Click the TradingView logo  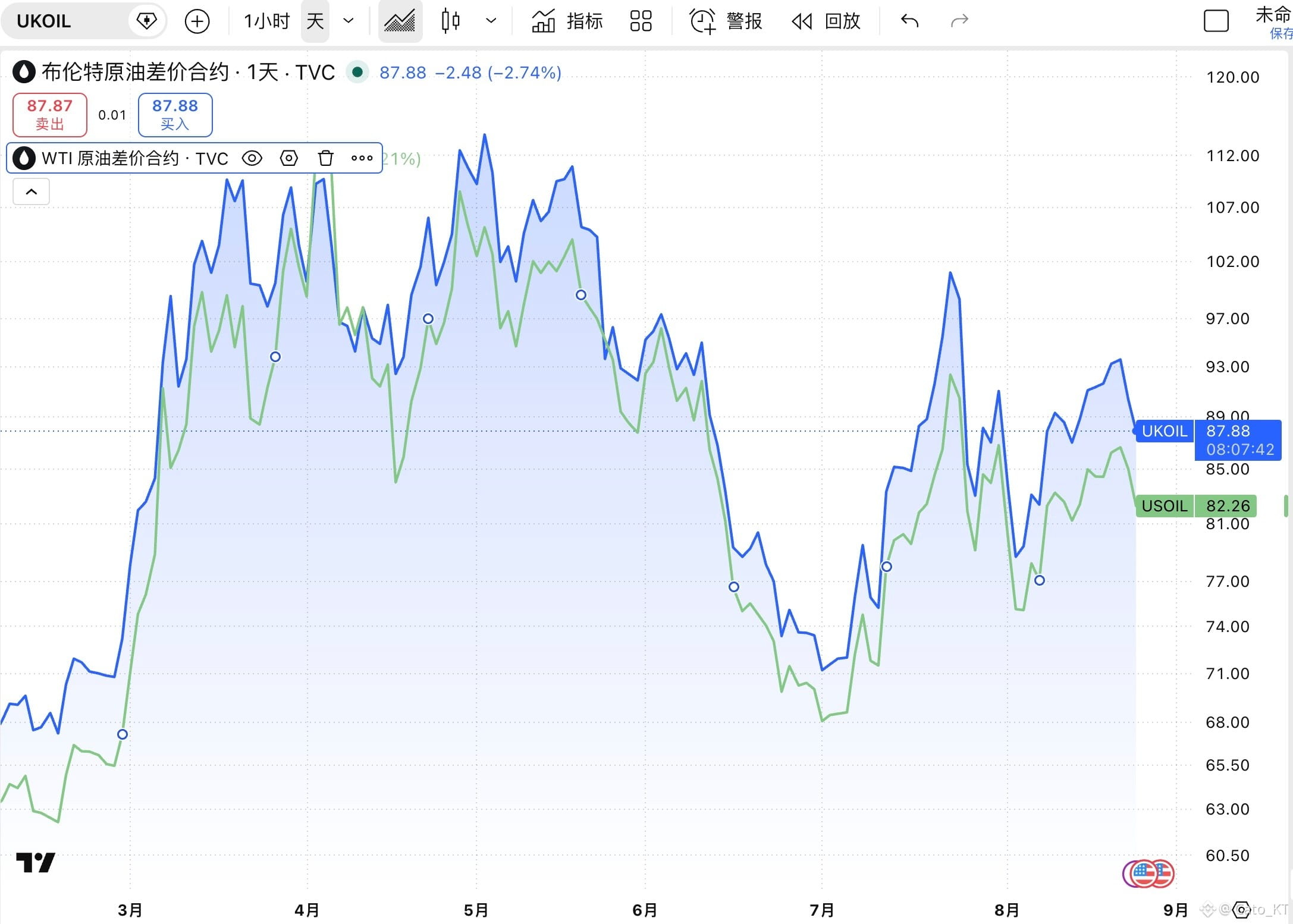36,862
